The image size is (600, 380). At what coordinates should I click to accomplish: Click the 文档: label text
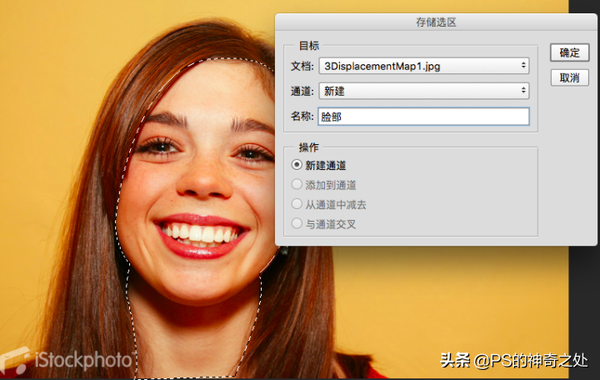(302, 66)
